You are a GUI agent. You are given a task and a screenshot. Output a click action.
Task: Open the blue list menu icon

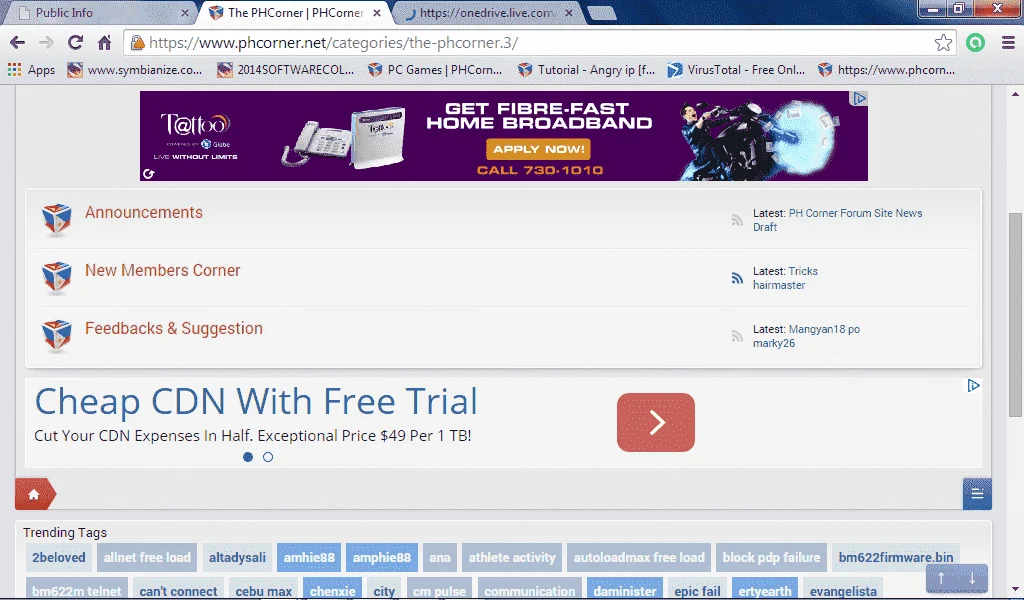point(977,494)
